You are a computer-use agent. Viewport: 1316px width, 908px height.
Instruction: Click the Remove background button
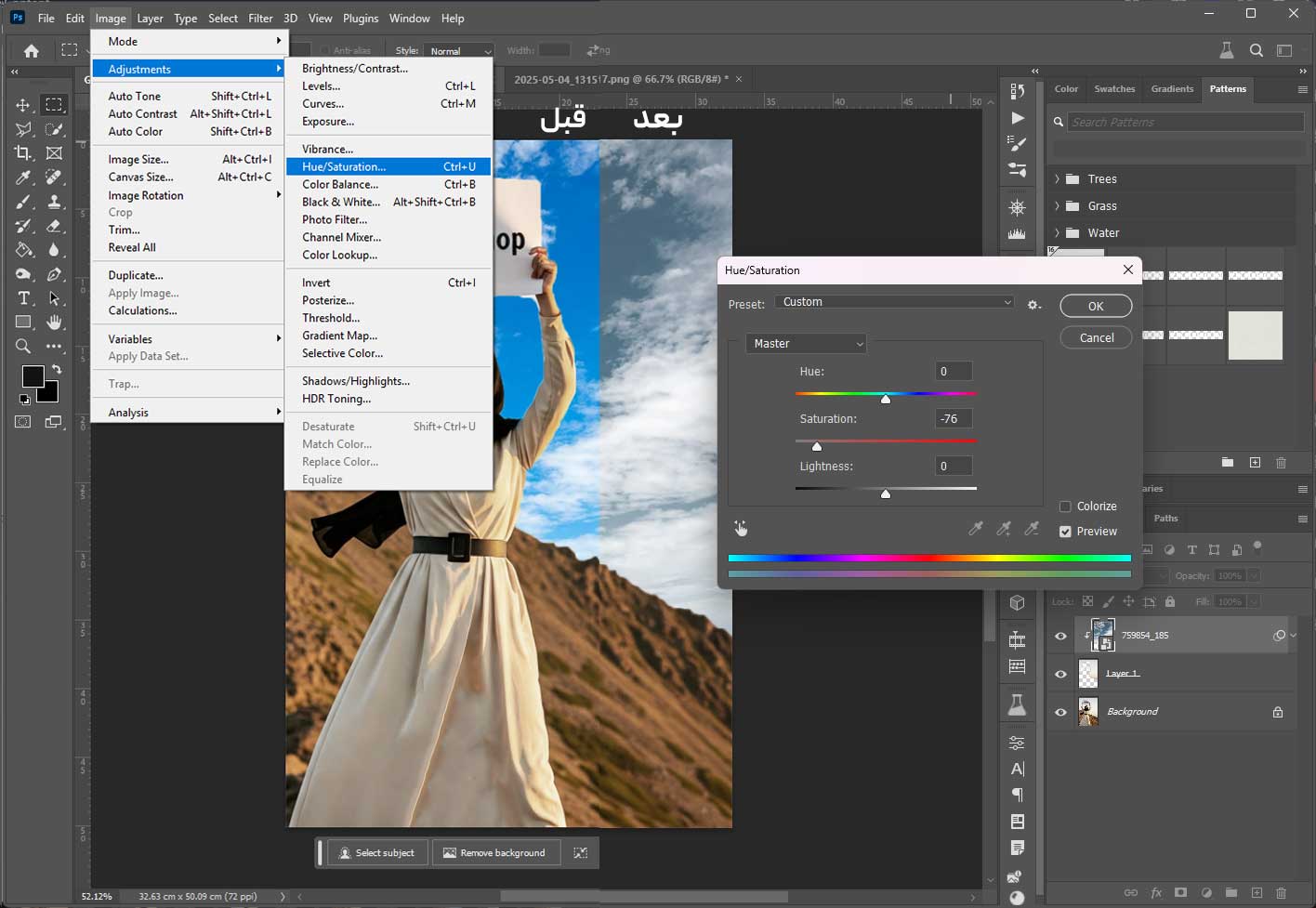(495, 852)
